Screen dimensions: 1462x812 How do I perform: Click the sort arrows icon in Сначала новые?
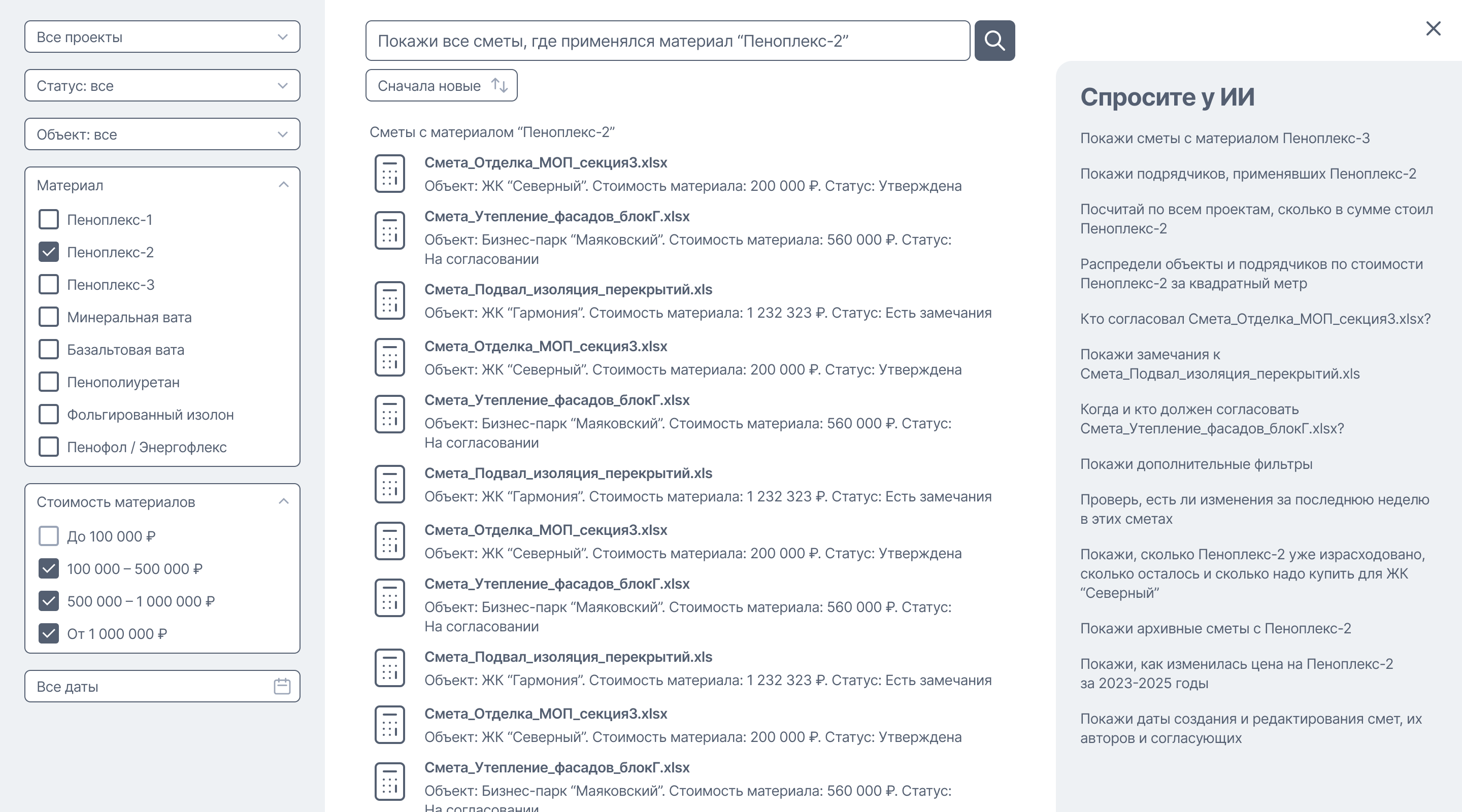point(500,85)
